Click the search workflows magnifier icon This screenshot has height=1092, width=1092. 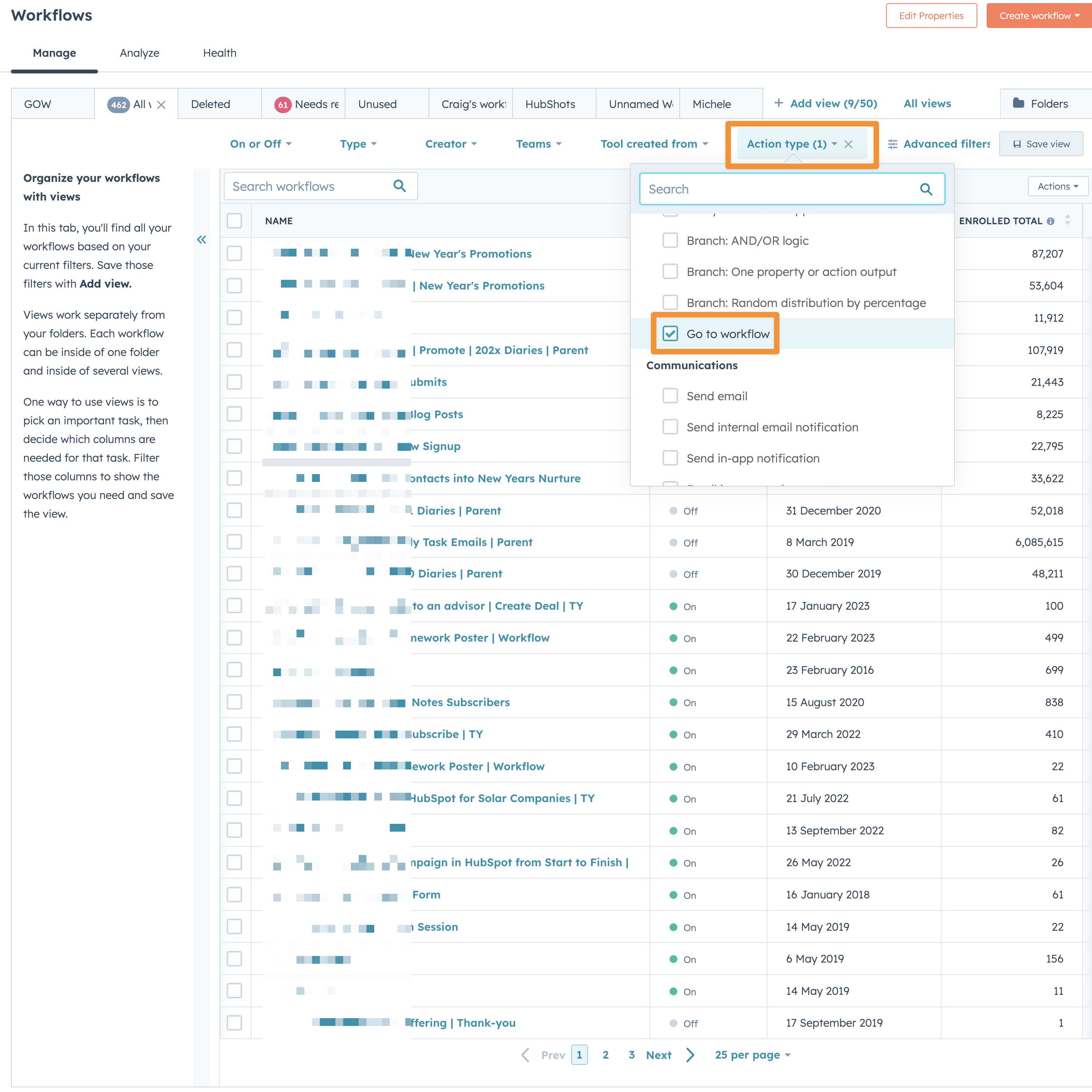399,186
